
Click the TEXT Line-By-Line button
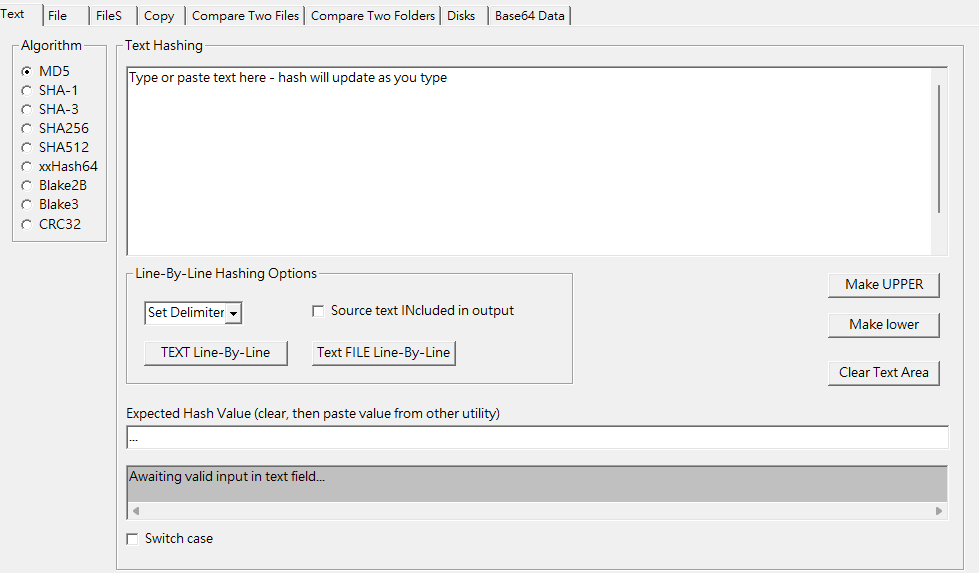coord(216,353)
